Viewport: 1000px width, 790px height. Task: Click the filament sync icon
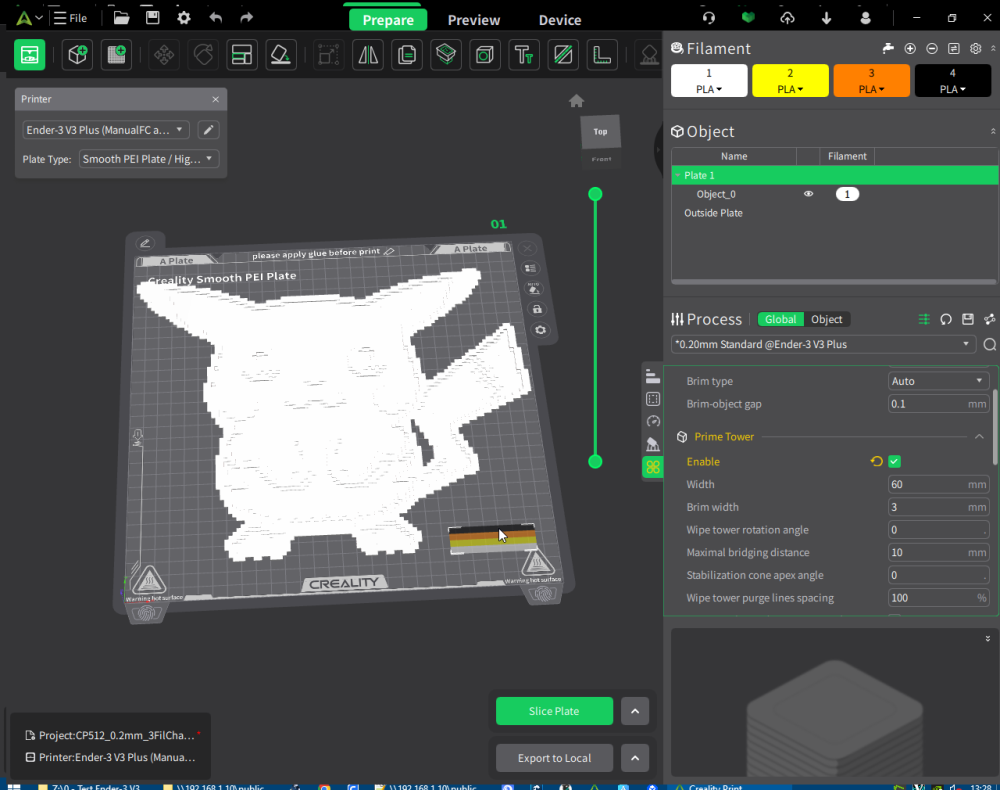(x=953, y=48)
